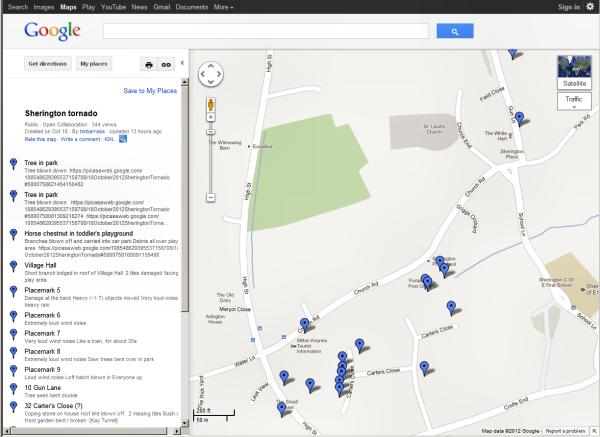600x437 pixels.
Task: Open the KML link
Action: (109, 139)
